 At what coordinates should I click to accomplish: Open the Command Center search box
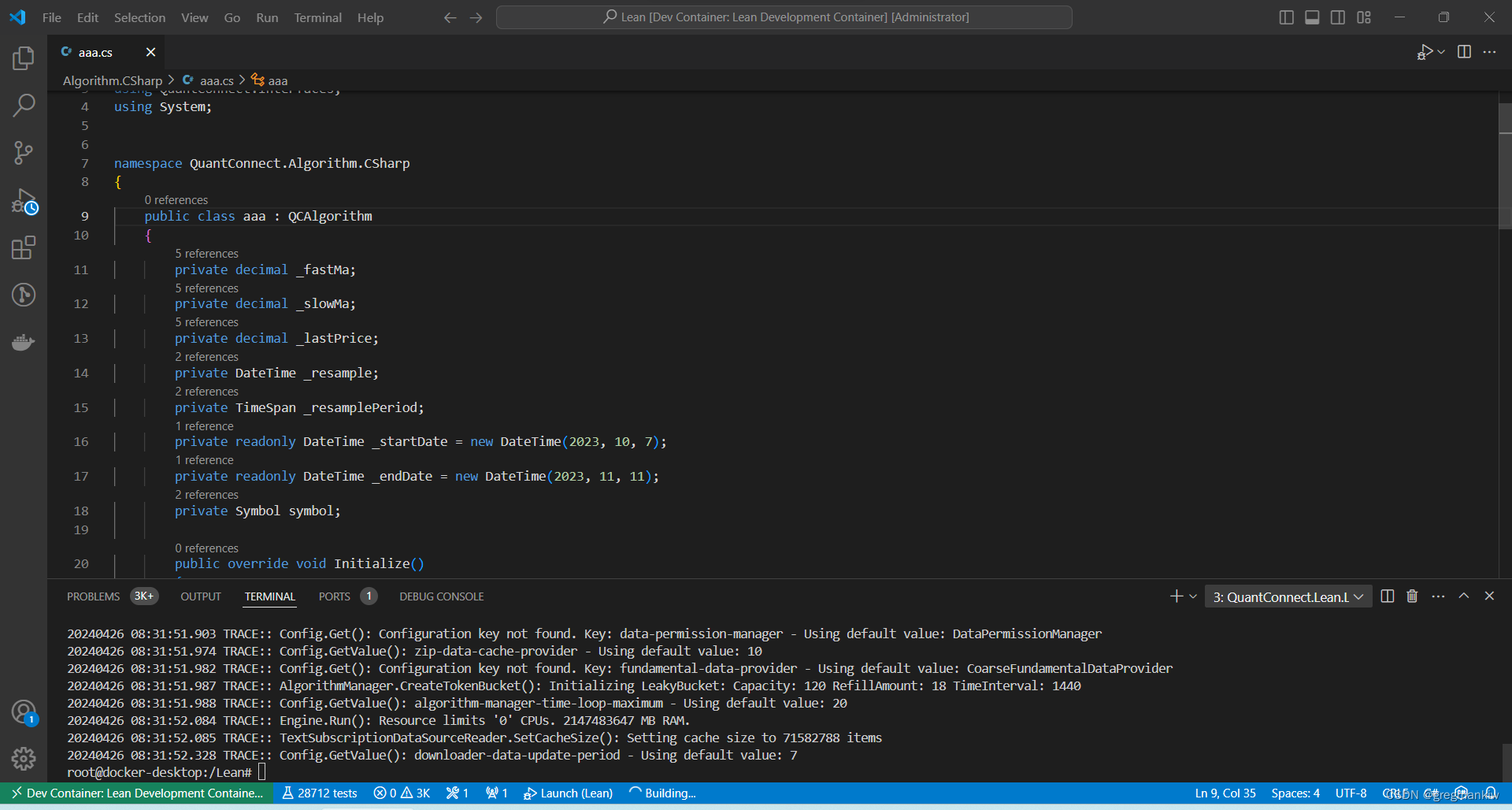click(784, 17)
